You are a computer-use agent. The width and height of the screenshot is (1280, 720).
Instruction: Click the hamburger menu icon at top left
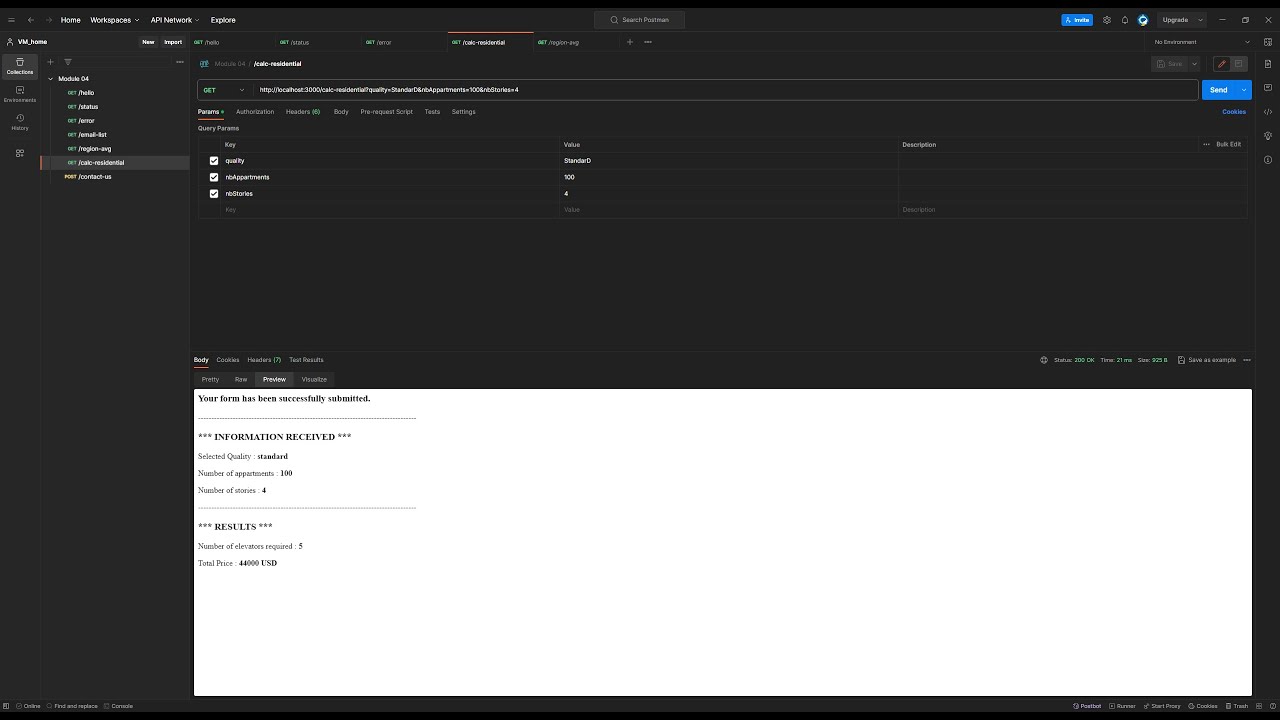(x=11, y=20)
